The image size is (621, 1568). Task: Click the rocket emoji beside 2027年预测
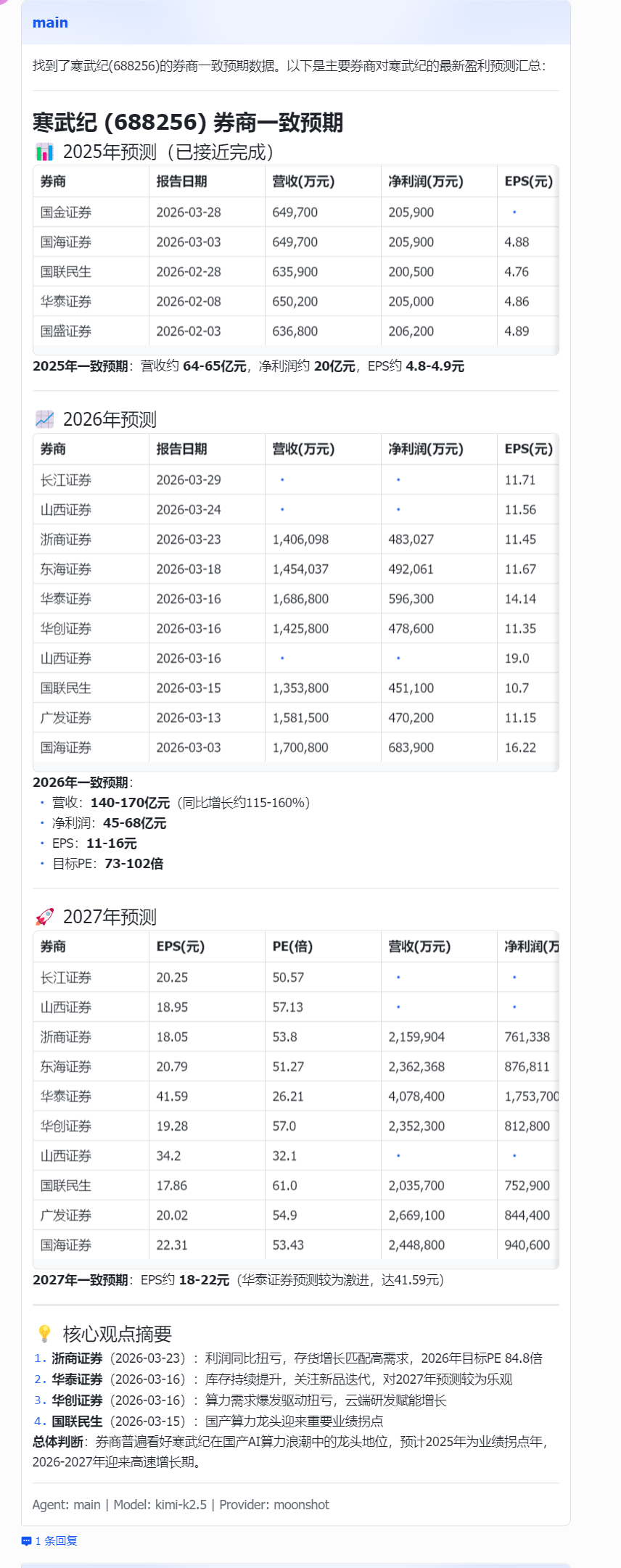coord(45,917)
